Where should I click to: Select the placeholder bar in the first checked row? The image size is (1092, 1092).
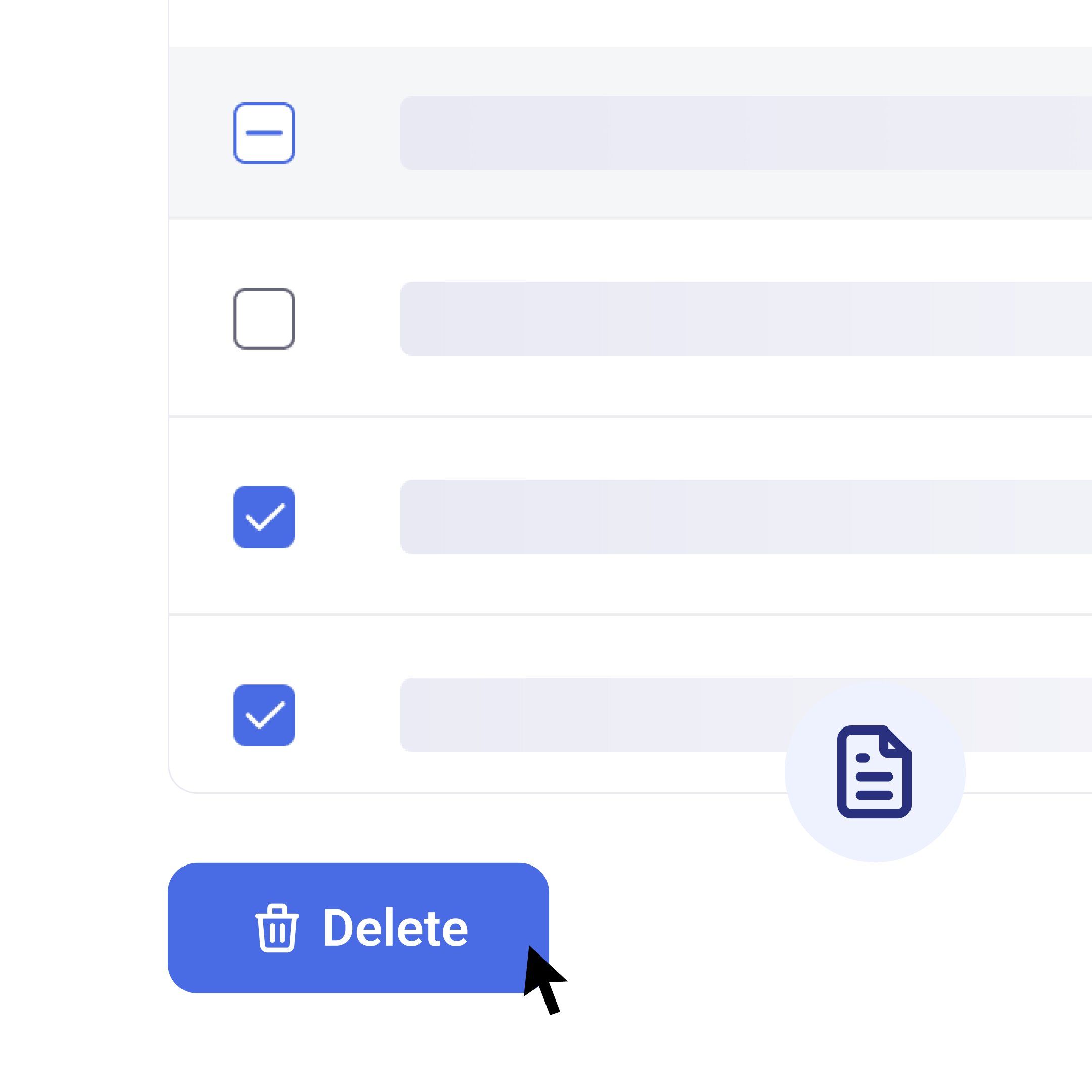point(746,517)
